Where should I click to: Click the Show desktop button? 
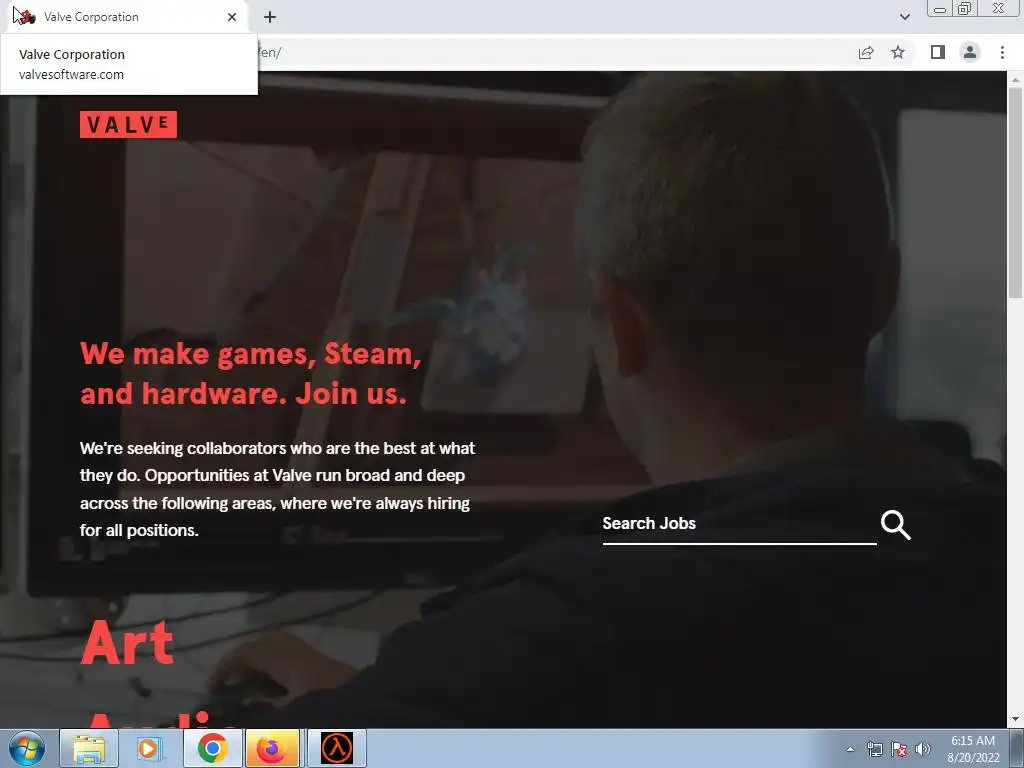[1017, 748]
